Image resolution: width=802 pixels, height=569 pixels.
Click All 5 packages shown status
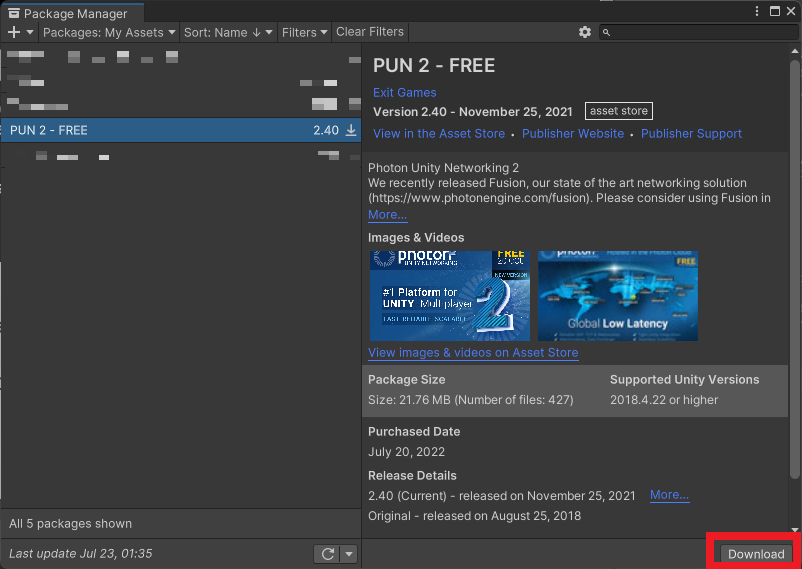point(70,523)
